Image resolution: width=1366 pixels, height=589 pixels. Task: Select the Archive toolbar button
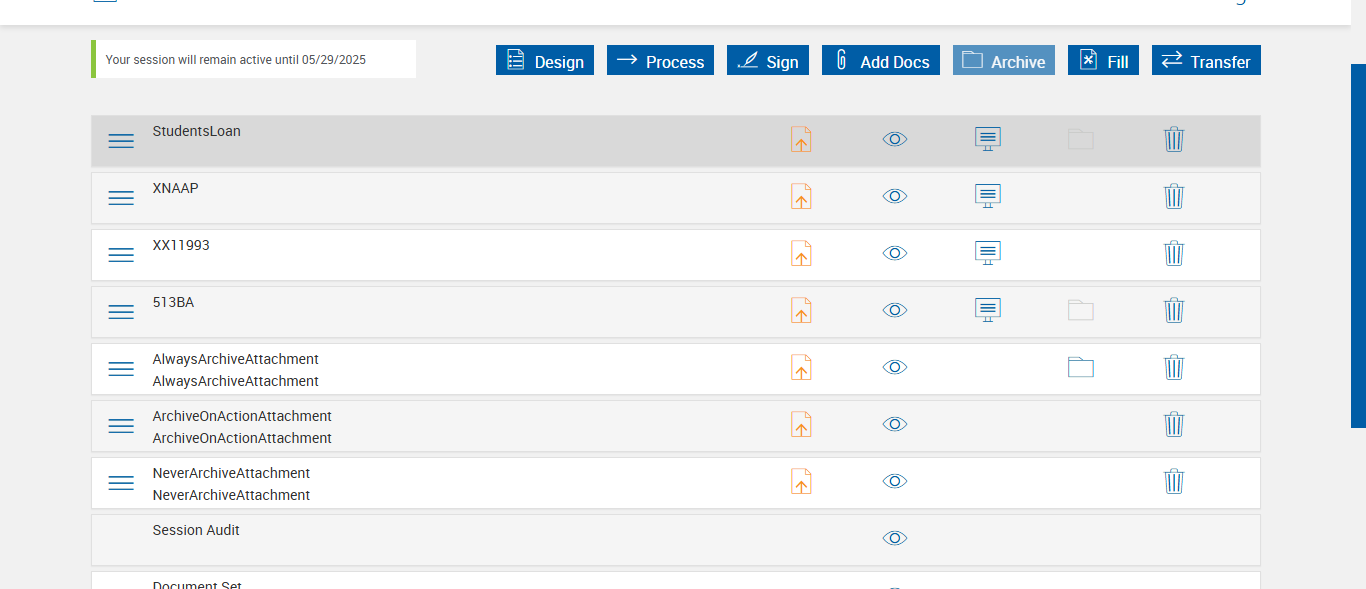tap(1003, 61)
